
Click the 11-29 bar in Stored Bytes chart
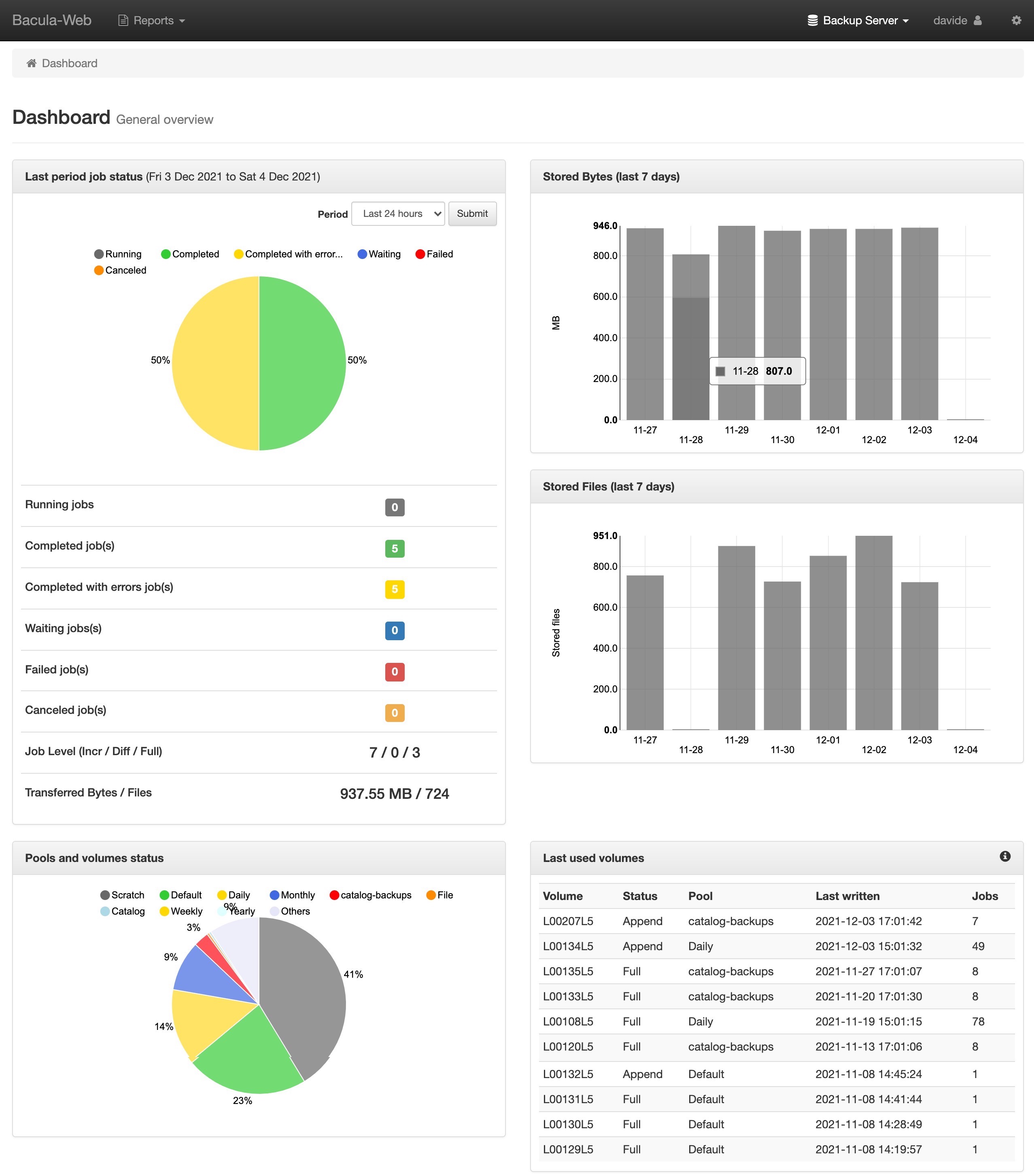(736, 322)
